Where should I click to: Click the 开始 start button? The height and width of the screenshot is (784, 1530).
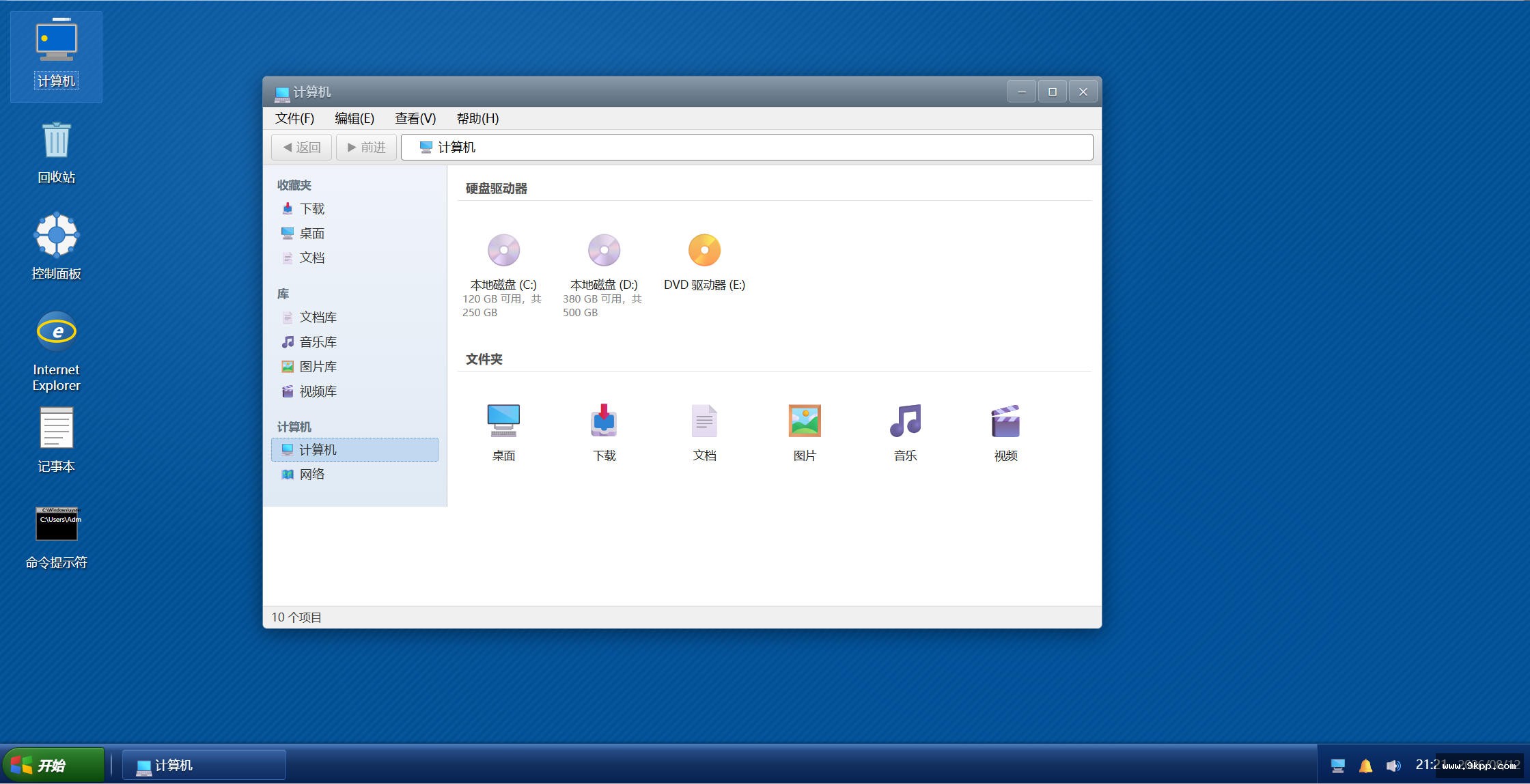[x=53, y=765]
